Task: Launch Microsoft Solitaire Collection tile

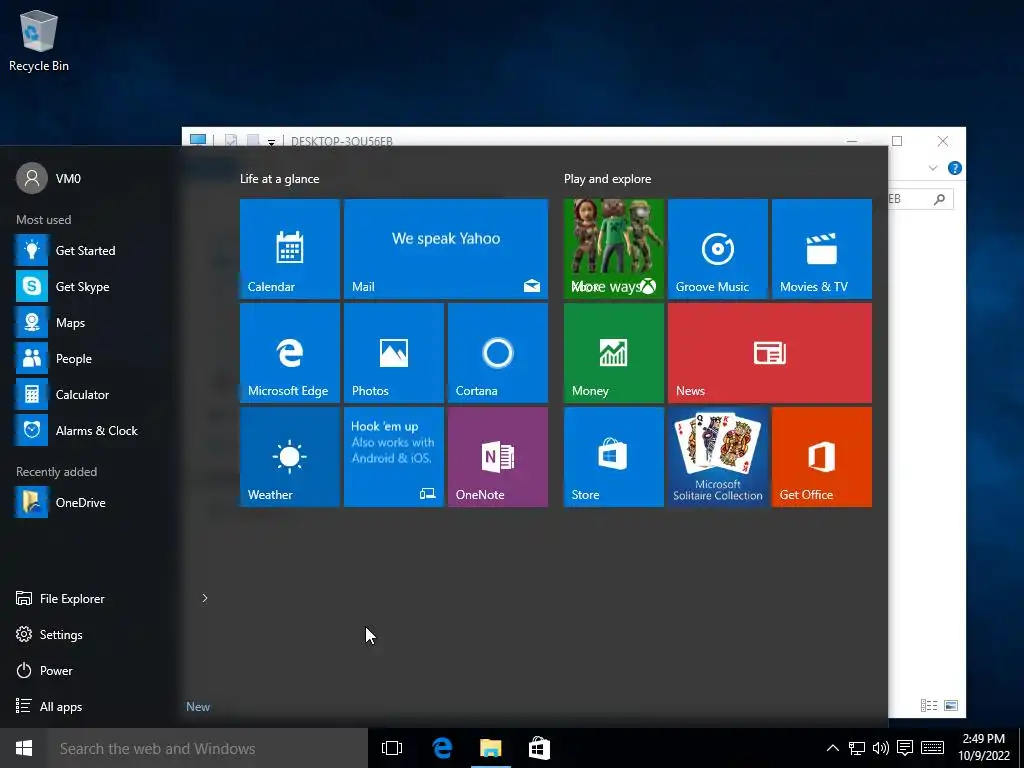Action: pos(718,456)
